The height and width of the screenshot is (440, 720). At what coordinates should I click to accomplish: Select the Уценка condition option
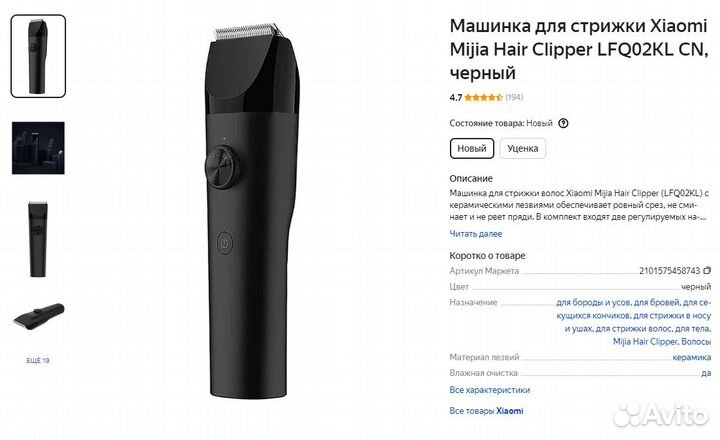[x=523, y=148]
